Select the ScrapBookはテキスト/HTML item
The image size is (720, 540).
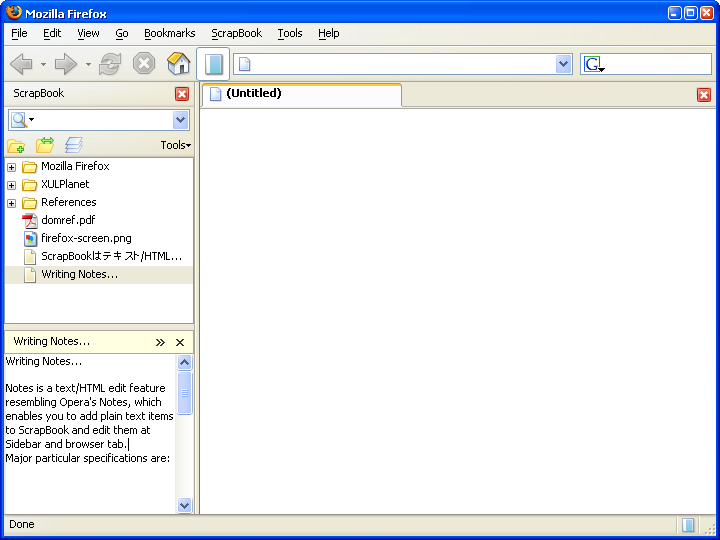click(112, 256)
